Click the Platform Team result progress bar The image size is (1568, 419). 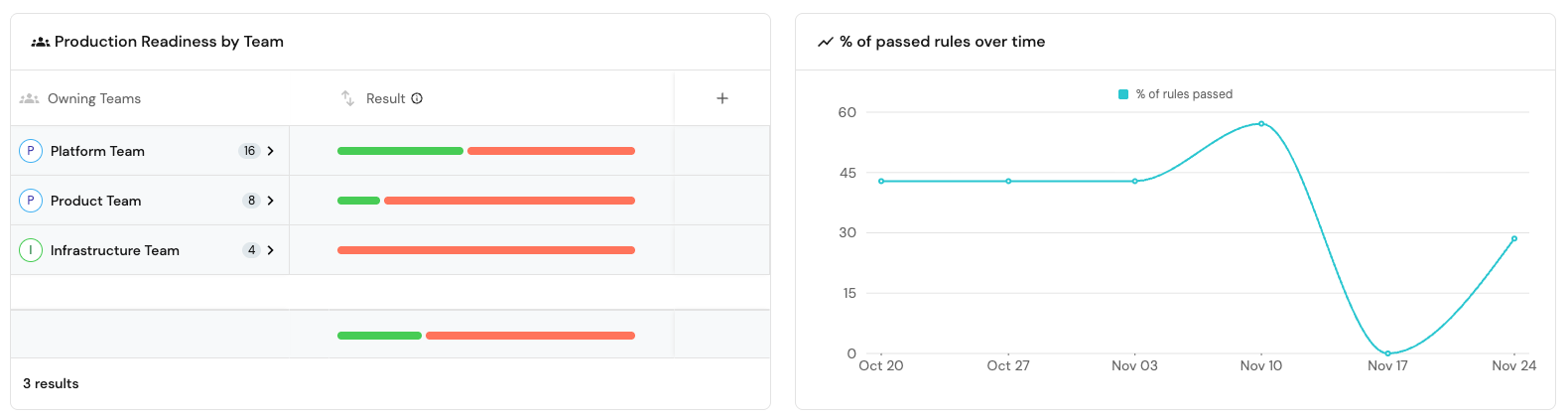tap(486, 151)
